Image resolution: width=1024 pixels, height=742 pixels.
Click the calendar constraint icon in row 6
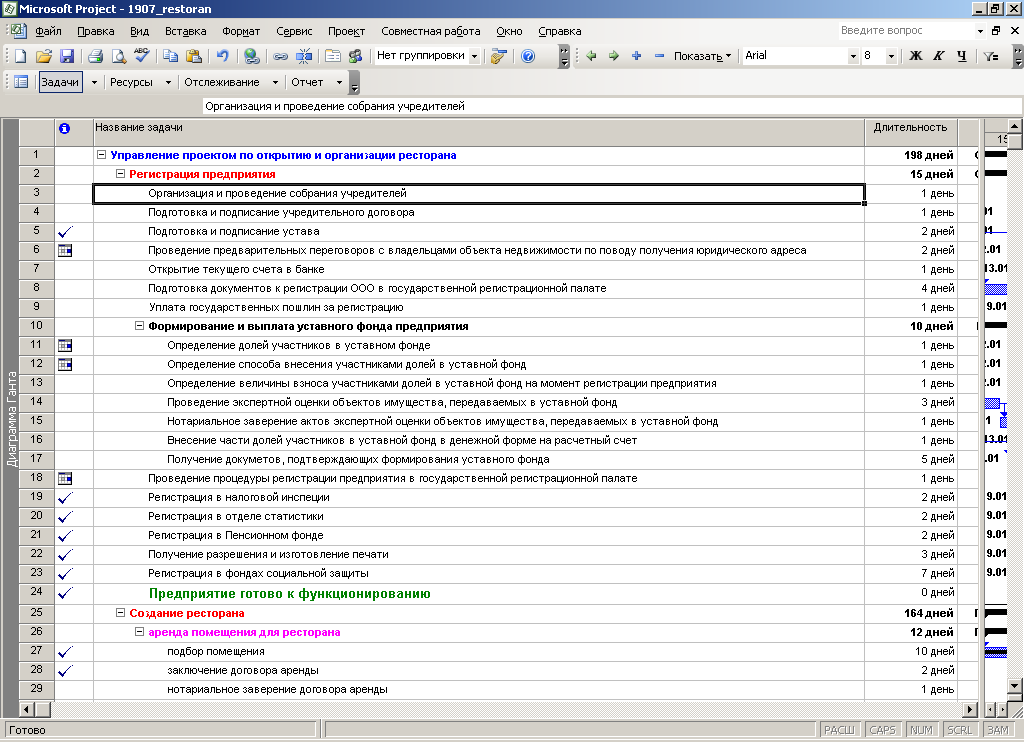65,250
